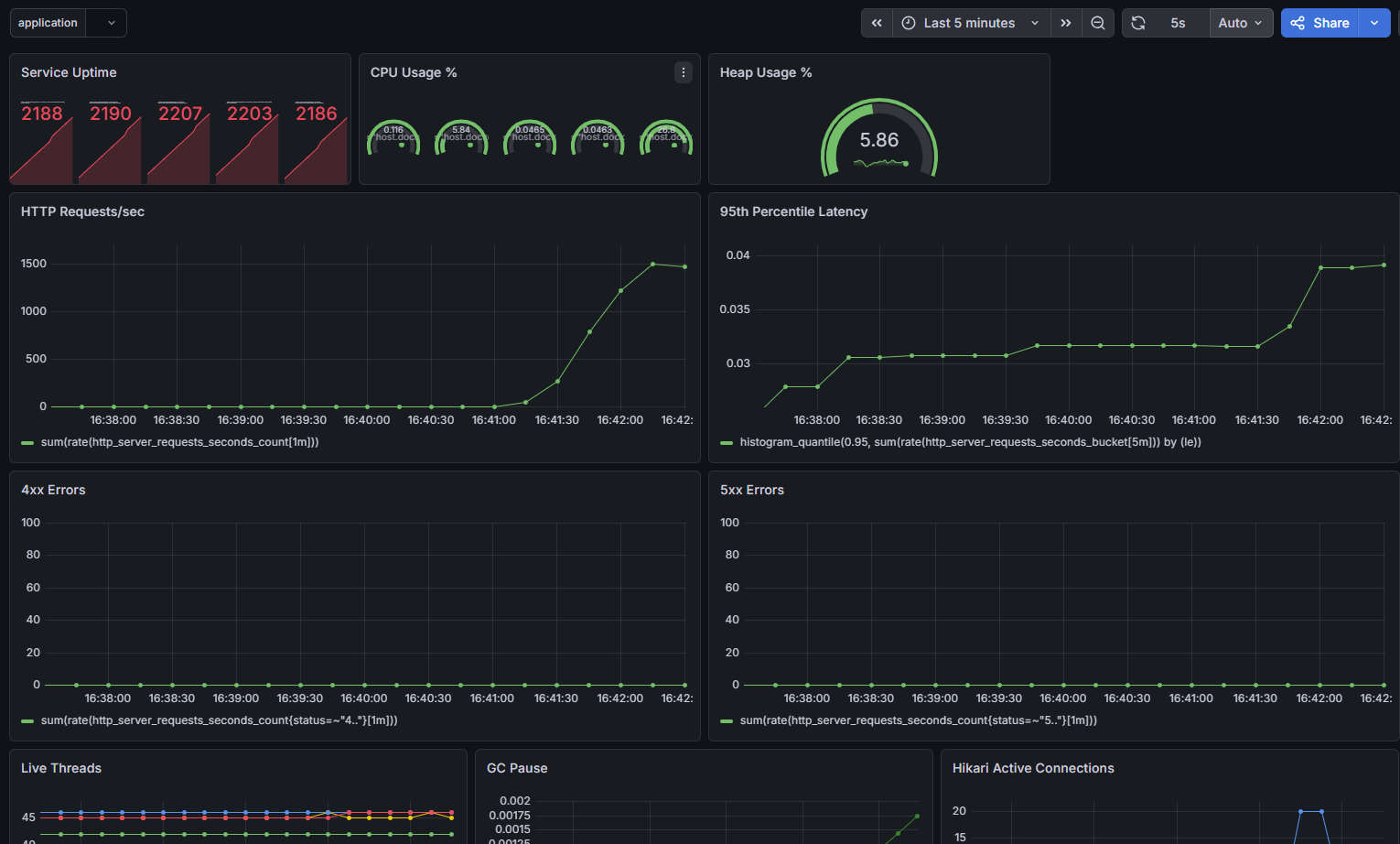
Task: Select the 5s refresh interval
Action: click(1179, 23)
